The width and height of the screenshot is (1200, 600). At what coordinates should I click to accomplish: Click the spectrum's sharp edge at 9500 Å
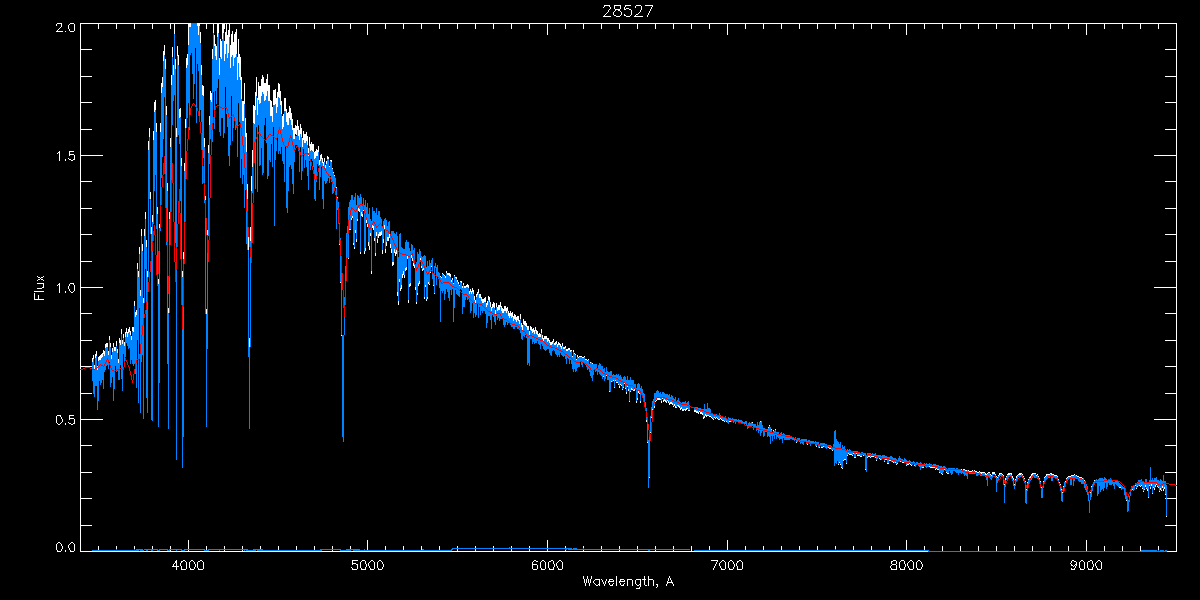point(1166,500)
